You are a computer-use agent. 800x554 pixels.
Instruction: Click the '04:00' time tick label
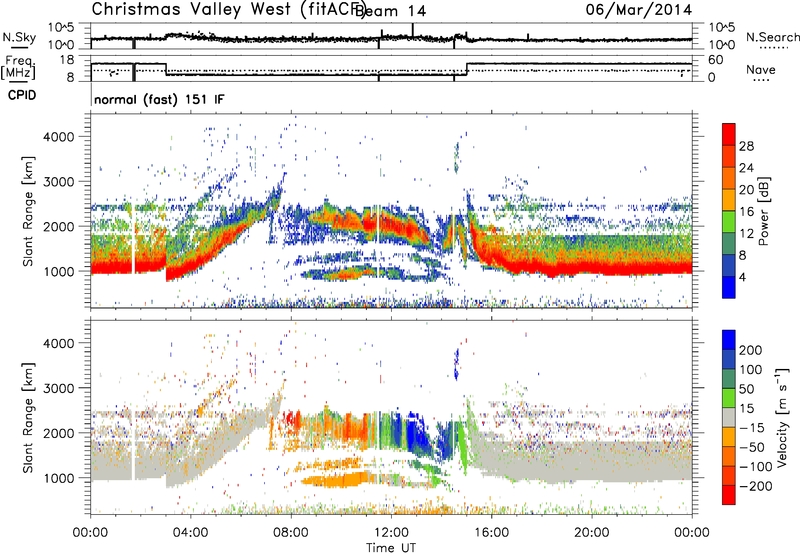(x=191, y=533)
